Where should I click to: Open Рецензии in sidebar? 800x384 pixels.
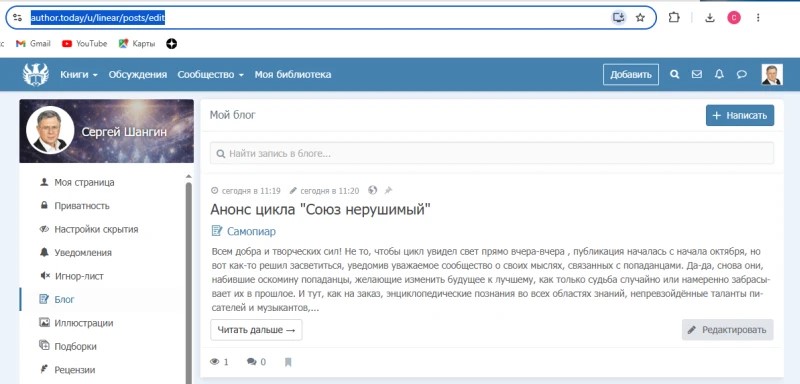click(x=74, y=370)
